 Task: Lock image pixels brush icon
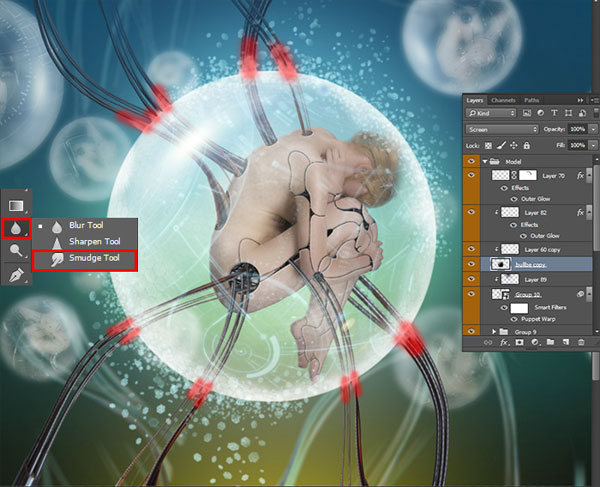click(x=501, y=146)
